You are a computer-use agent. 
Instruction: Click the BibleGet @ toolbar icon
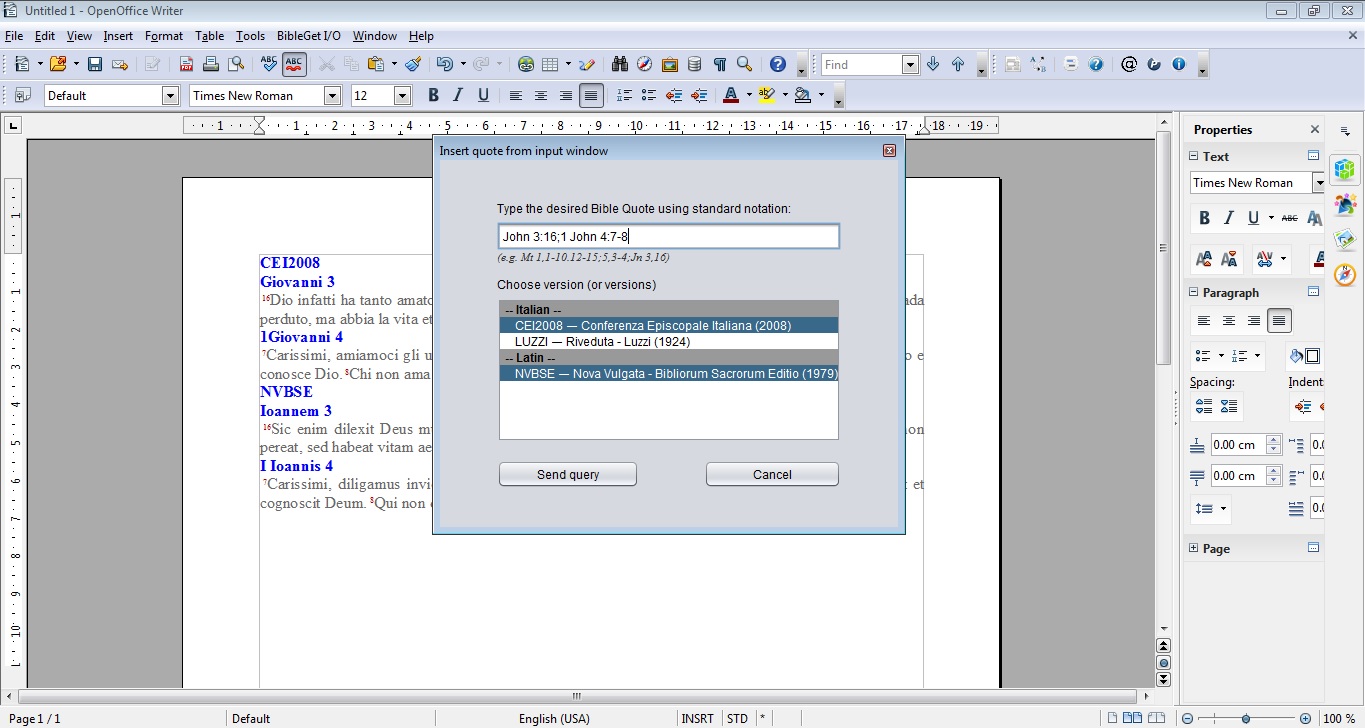[x=1129, y=64]
